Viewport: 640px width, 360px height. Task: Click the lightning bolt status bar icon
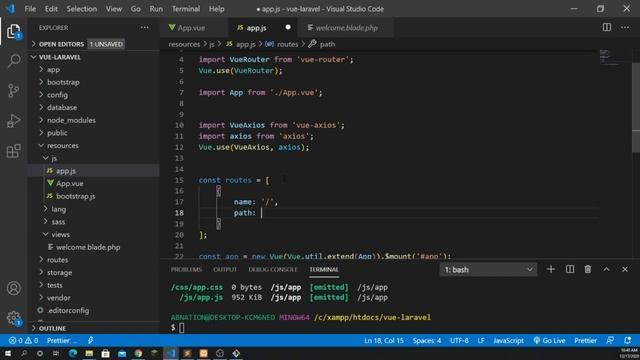(90, 340)
